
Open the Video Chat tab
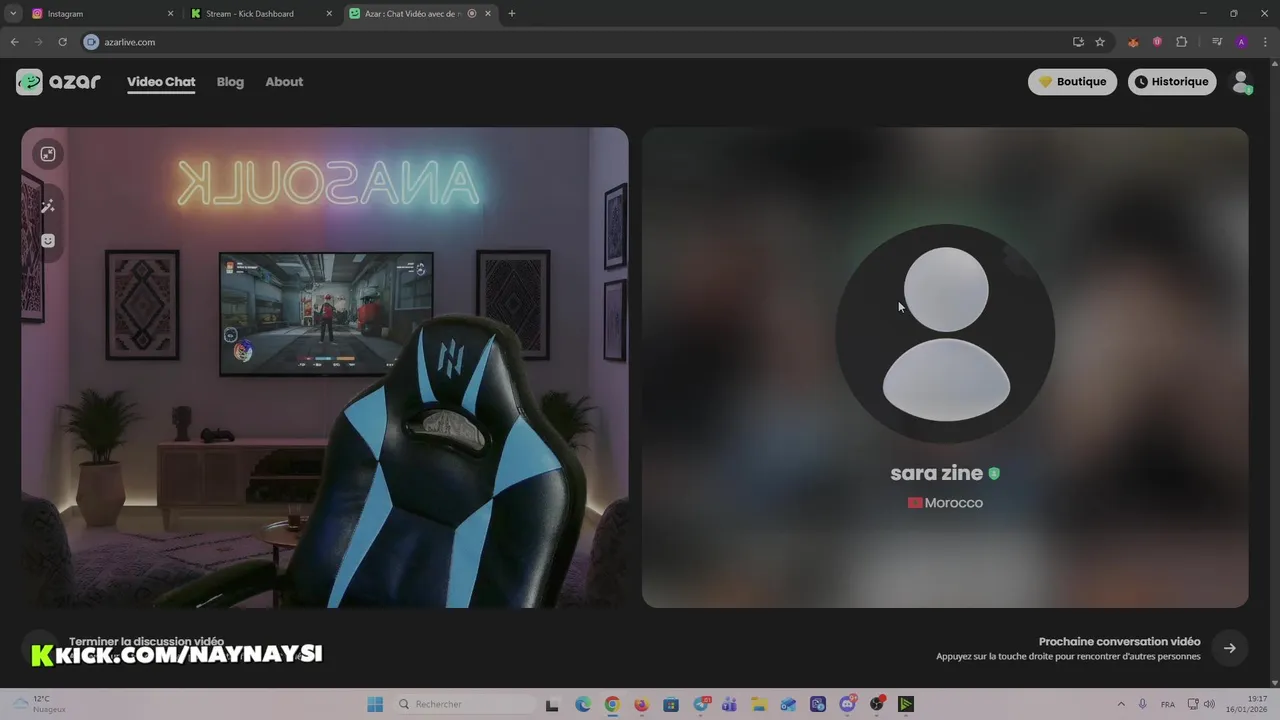161,82
